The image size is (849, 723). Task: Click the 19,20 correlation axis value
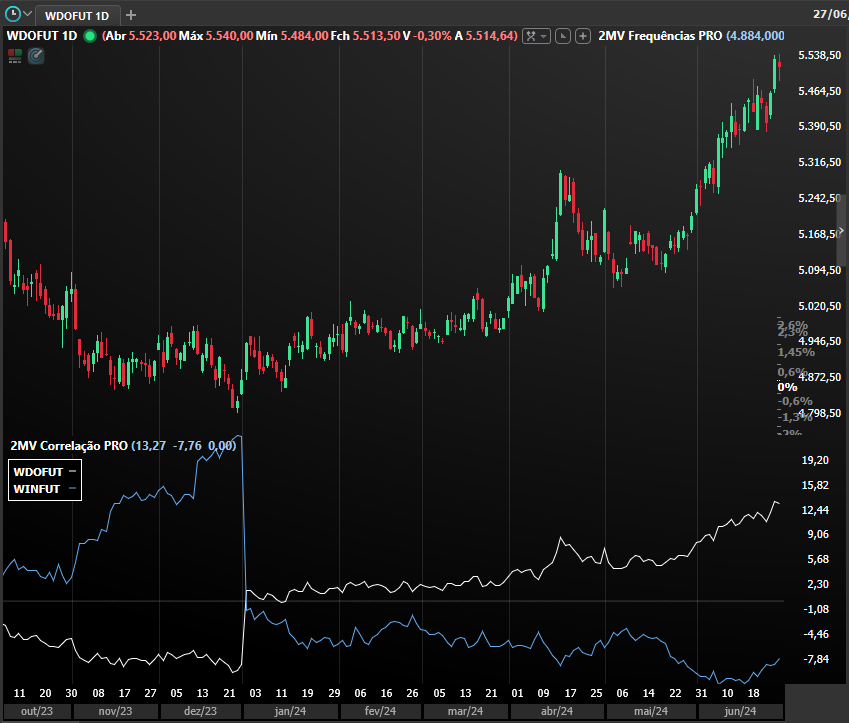click(815, 460)
